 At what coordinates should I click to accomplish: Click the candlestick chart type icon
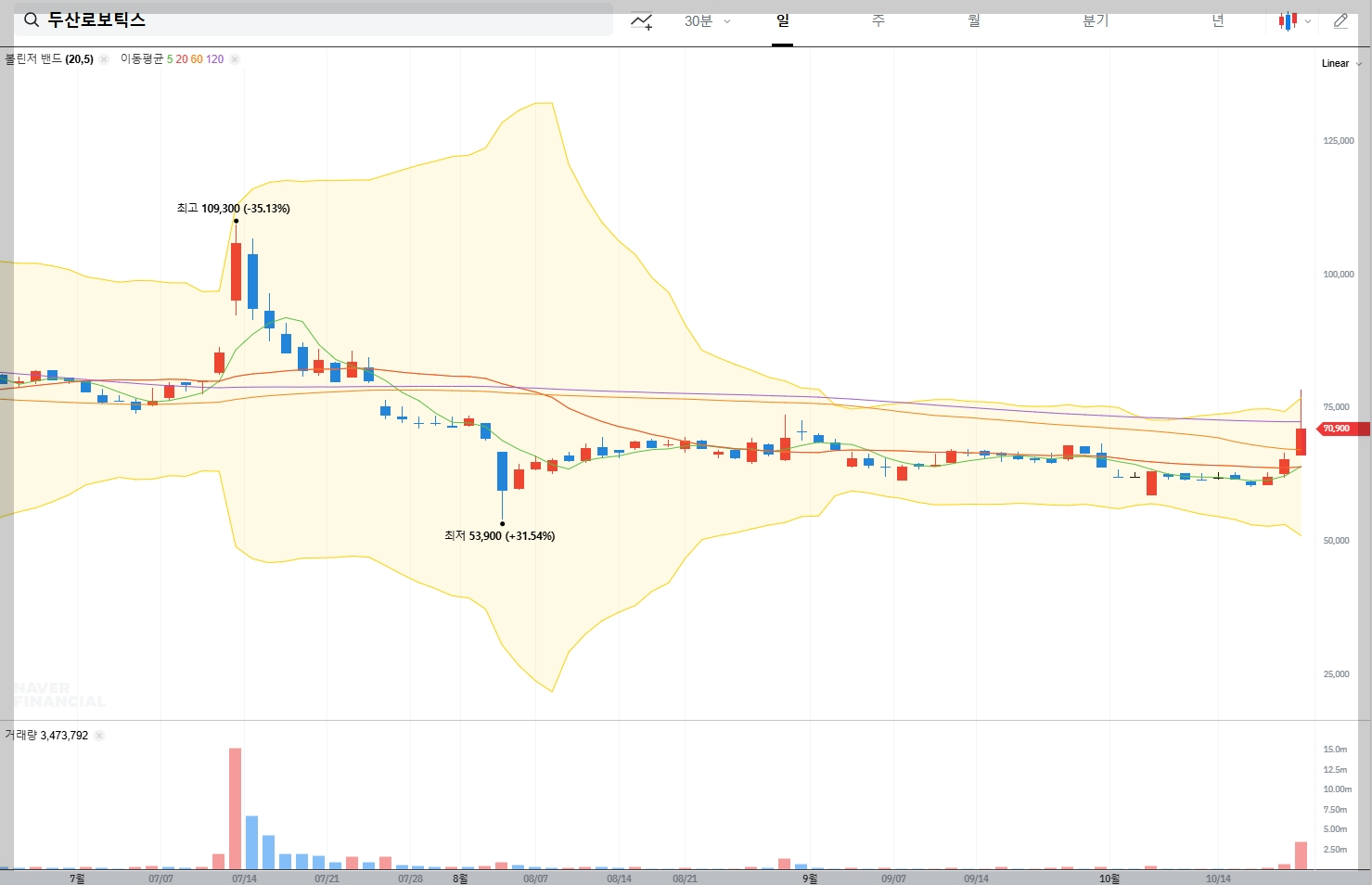1288,20
